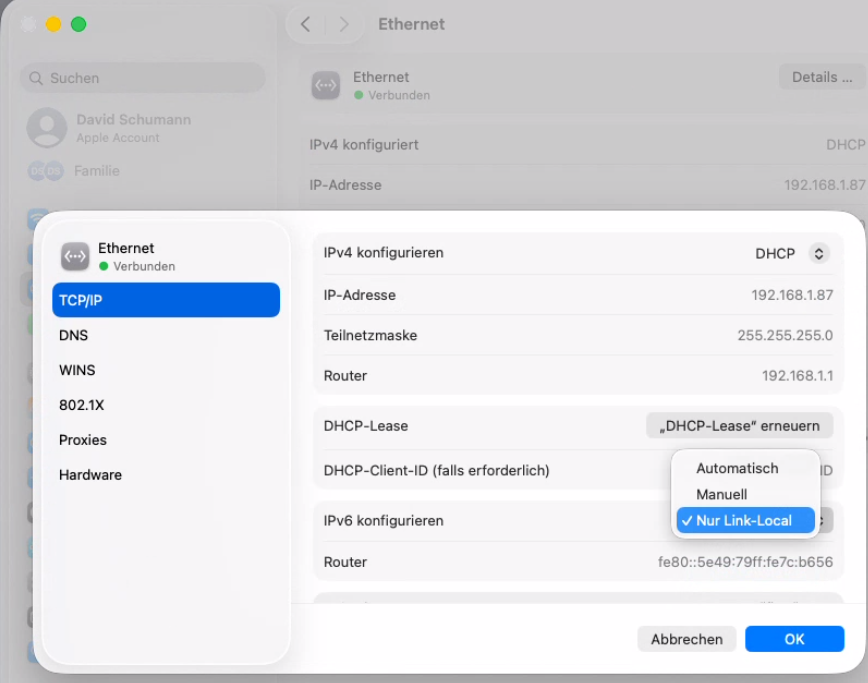The height and width of the screenshot is (683, 868).
Task: Click the green zoom window button
Action: [x=79, y=24]
